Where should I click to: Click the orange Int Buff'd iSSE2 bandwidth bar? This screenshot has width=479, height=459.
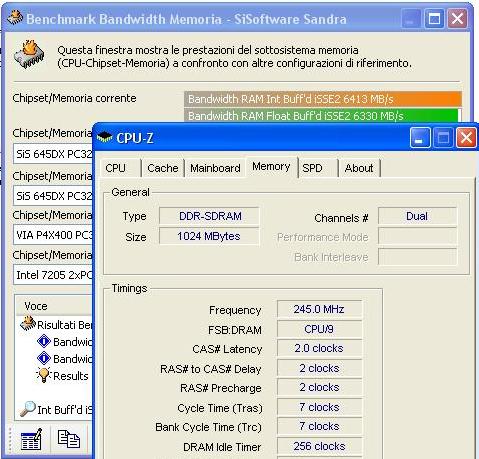click(x=323, y=99)
